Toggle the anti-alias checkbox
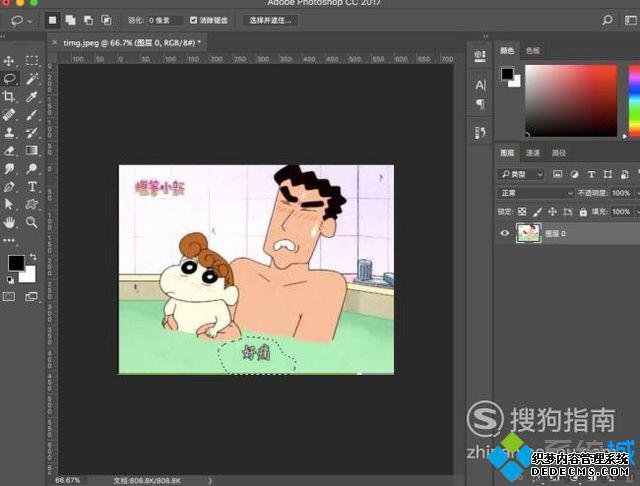640x486 pixels. [193, 20]
